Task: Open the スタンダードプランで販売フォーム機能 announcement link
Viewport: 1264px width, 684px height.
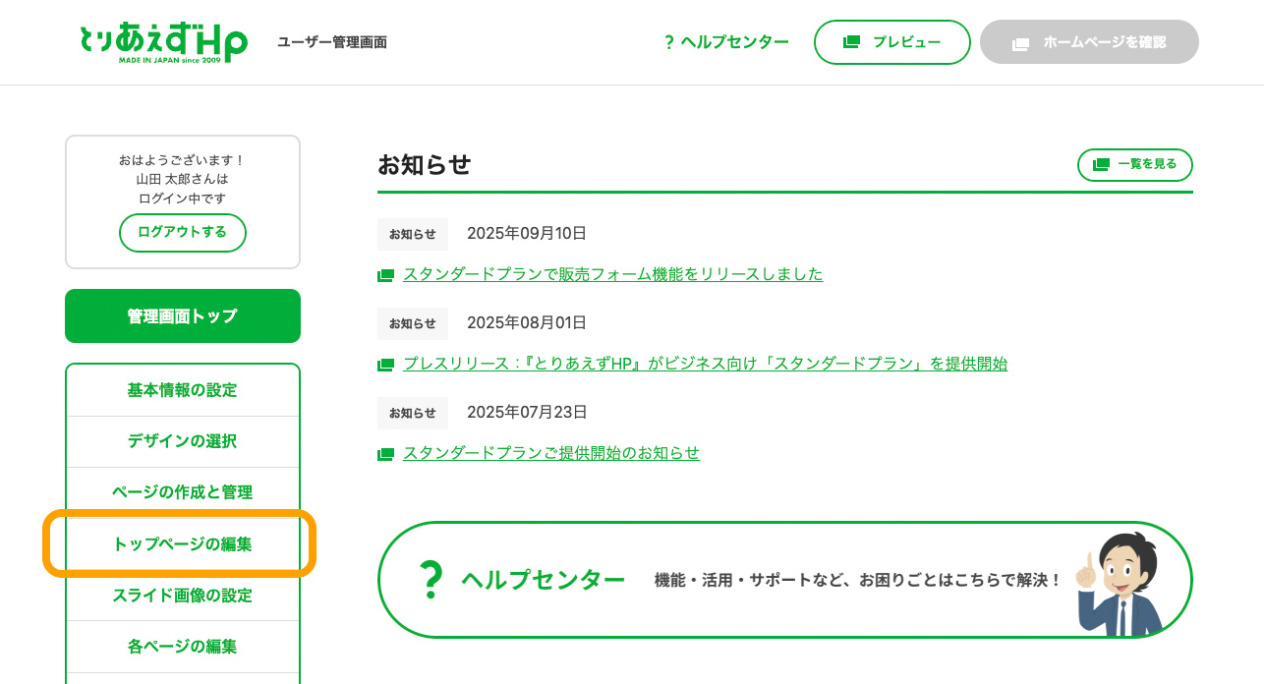Action: [612, 274]
